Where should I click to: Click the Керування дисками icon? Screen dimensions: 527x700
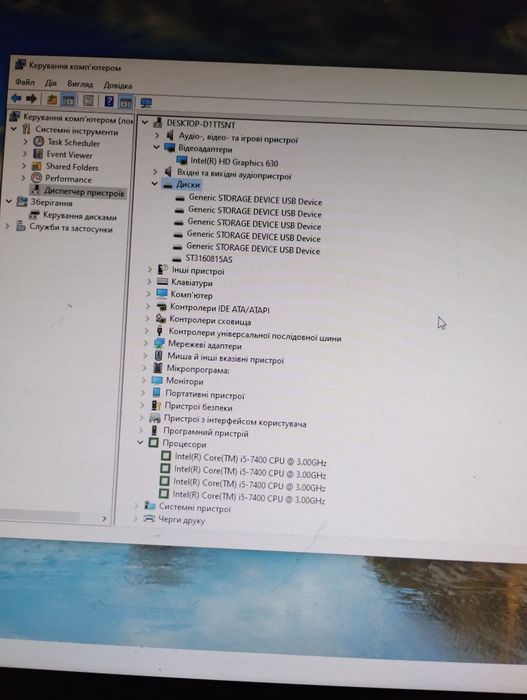[x=34, y=215]
